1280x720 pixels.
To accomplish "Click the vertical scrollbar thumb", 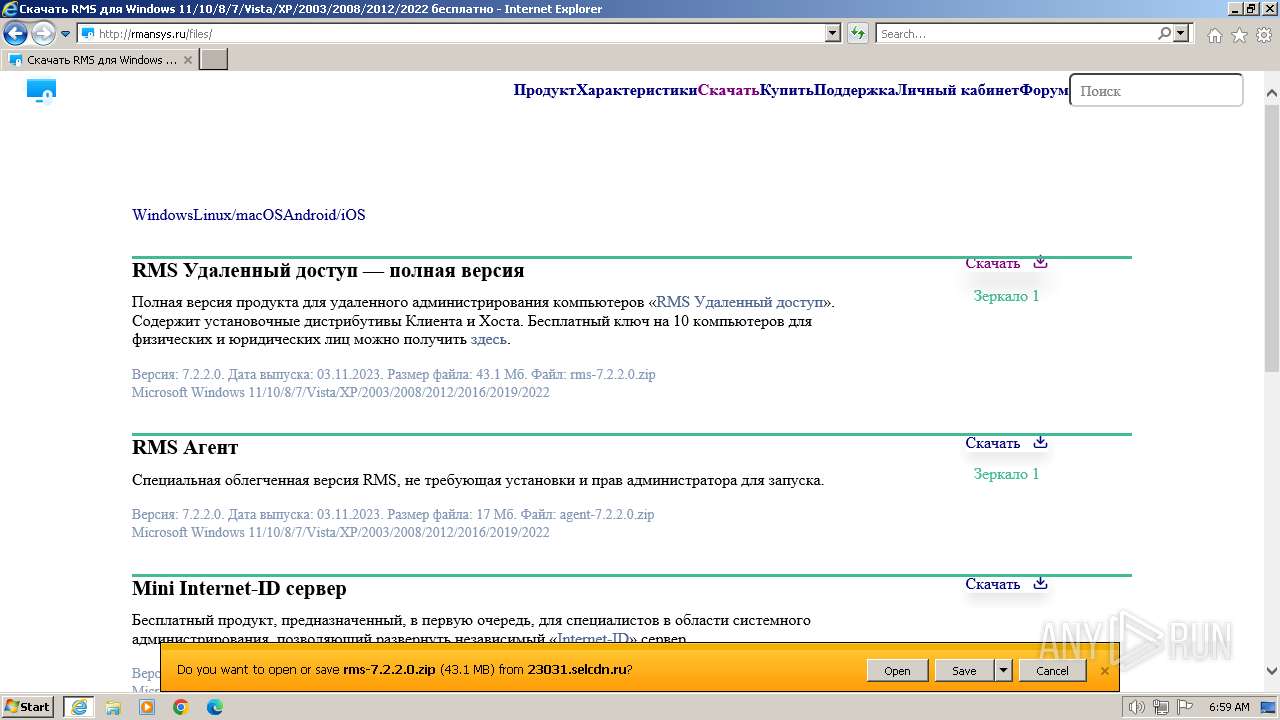I will pyautogui.click(x=1272, y=236).
